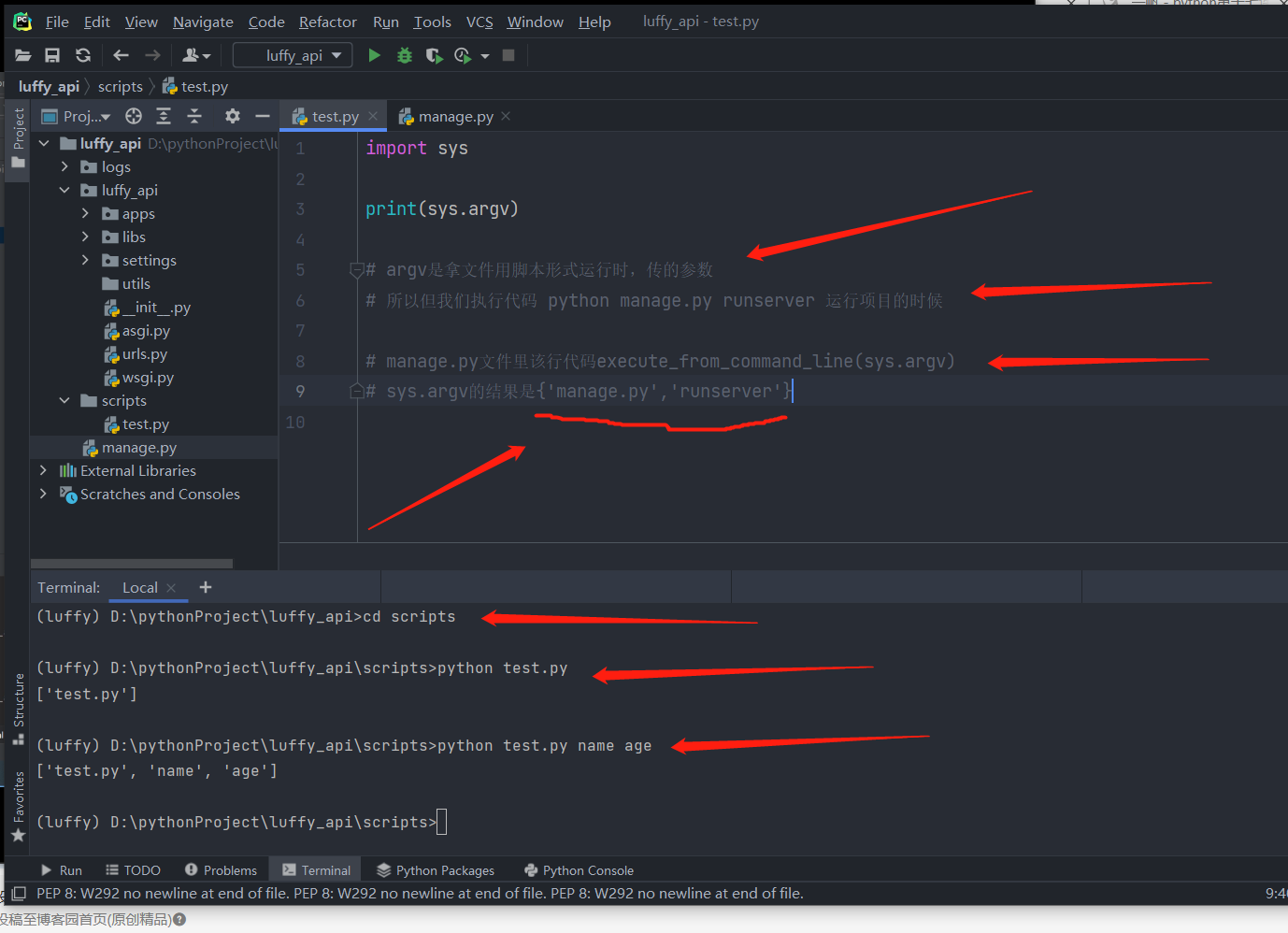Open the Tools menu
This screenshot has width=1288, height=933.
coord(432,22)
